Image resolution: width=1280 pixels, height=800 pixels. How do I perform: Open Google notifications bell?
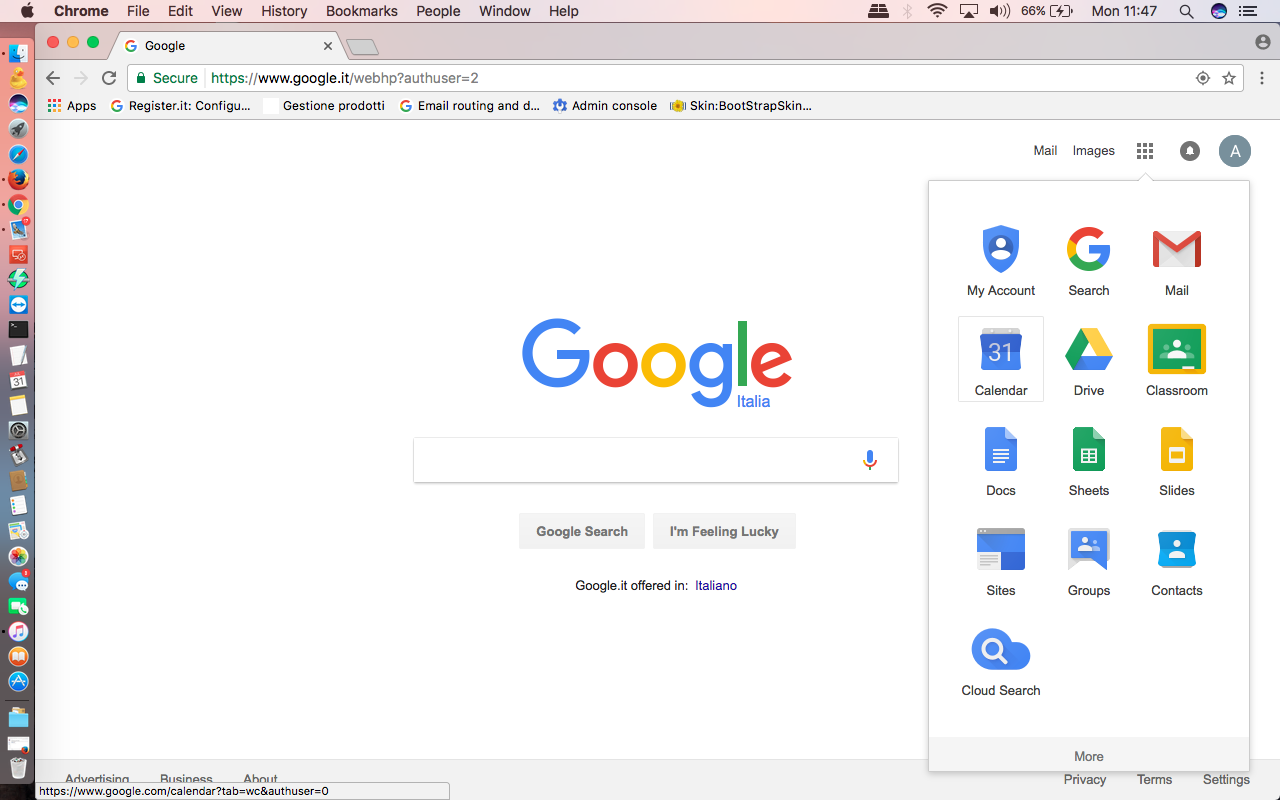tap(1190, 151)
